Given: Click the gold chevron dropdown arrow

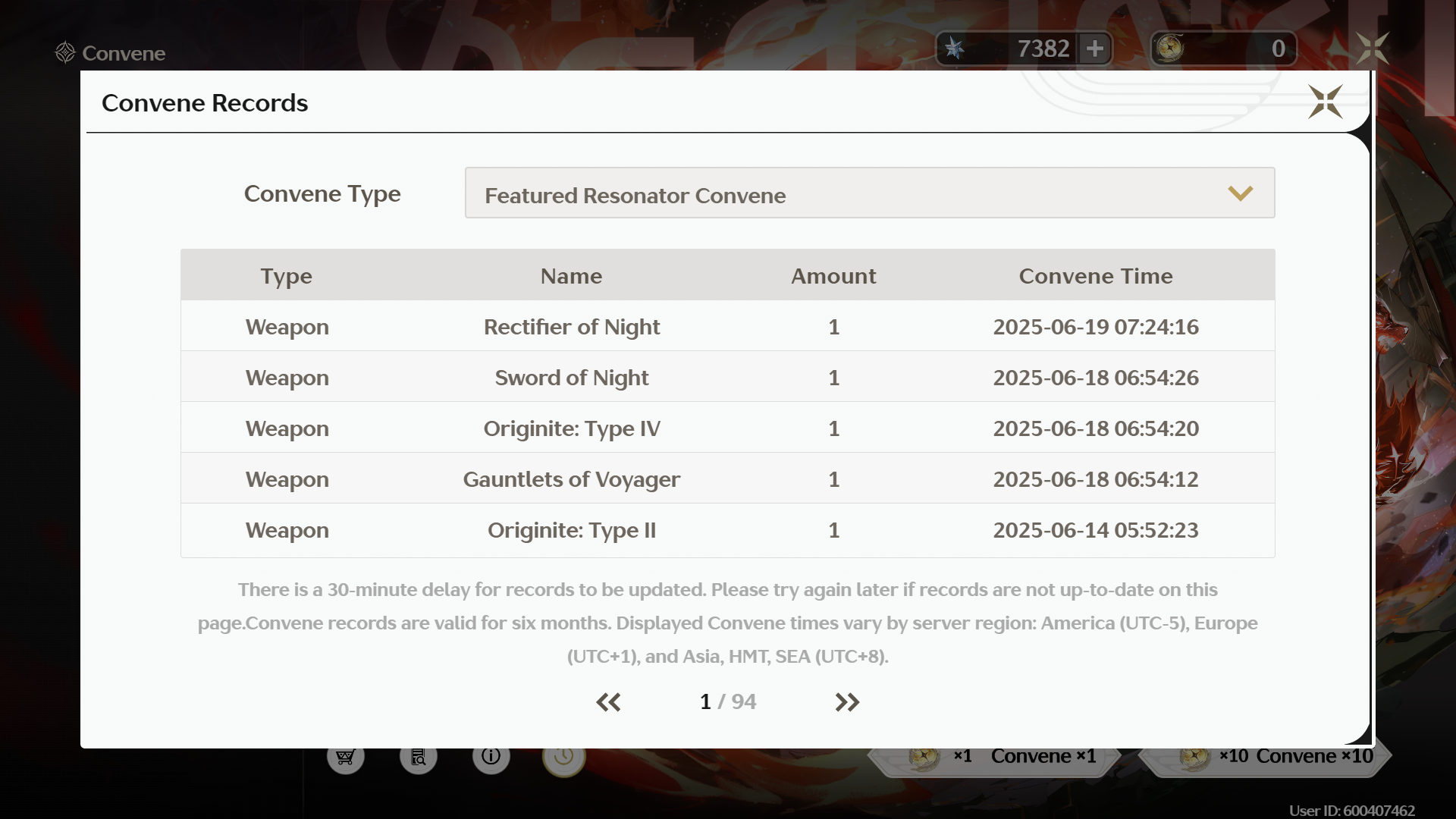Looking at the screenshot, I should point(1240,193).
